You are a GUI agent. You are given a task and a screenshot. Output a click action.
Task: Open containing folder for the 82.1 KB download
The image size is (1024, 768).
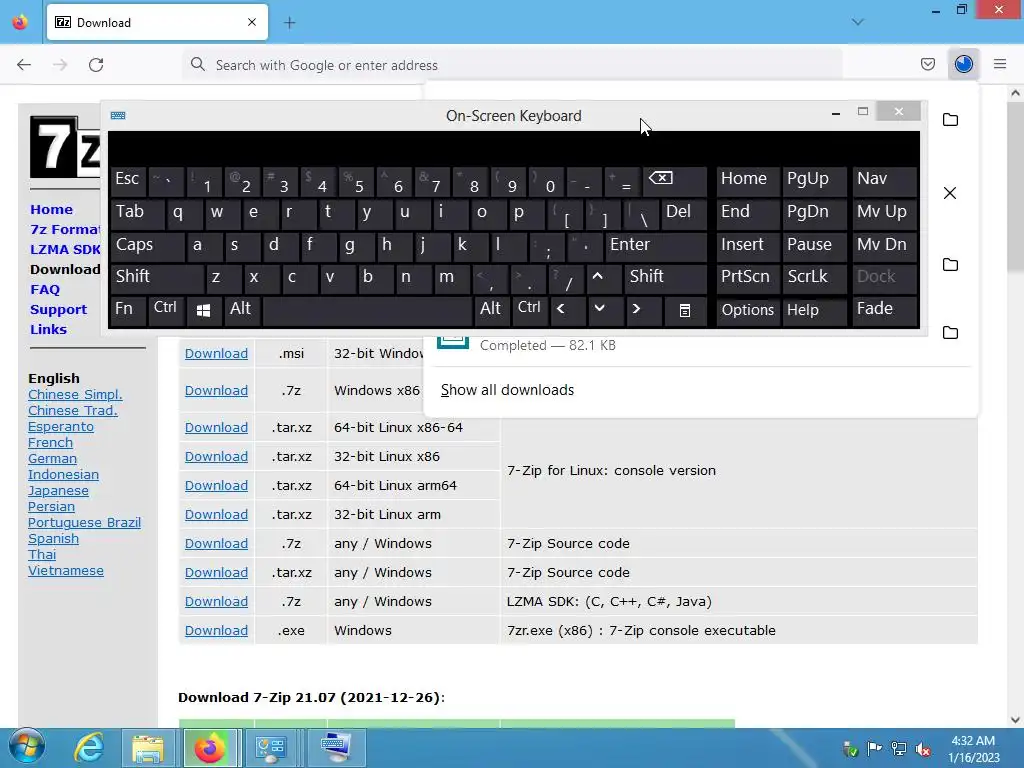(950, 332)
